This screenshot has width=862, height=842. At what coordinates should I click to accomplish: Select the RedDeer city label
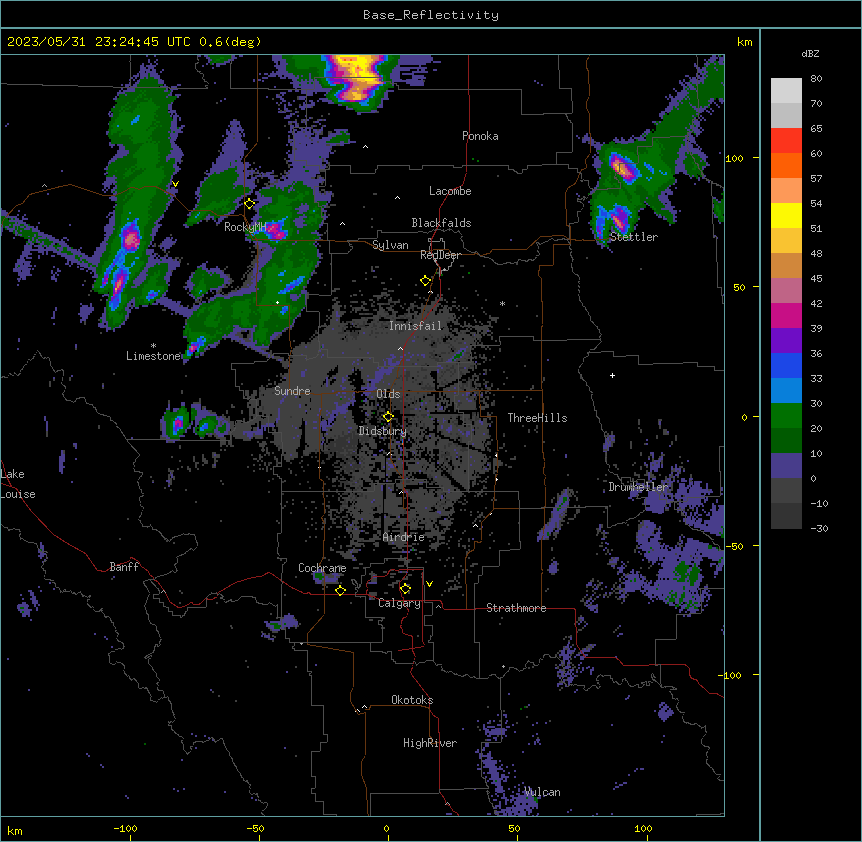pos(440,255)
